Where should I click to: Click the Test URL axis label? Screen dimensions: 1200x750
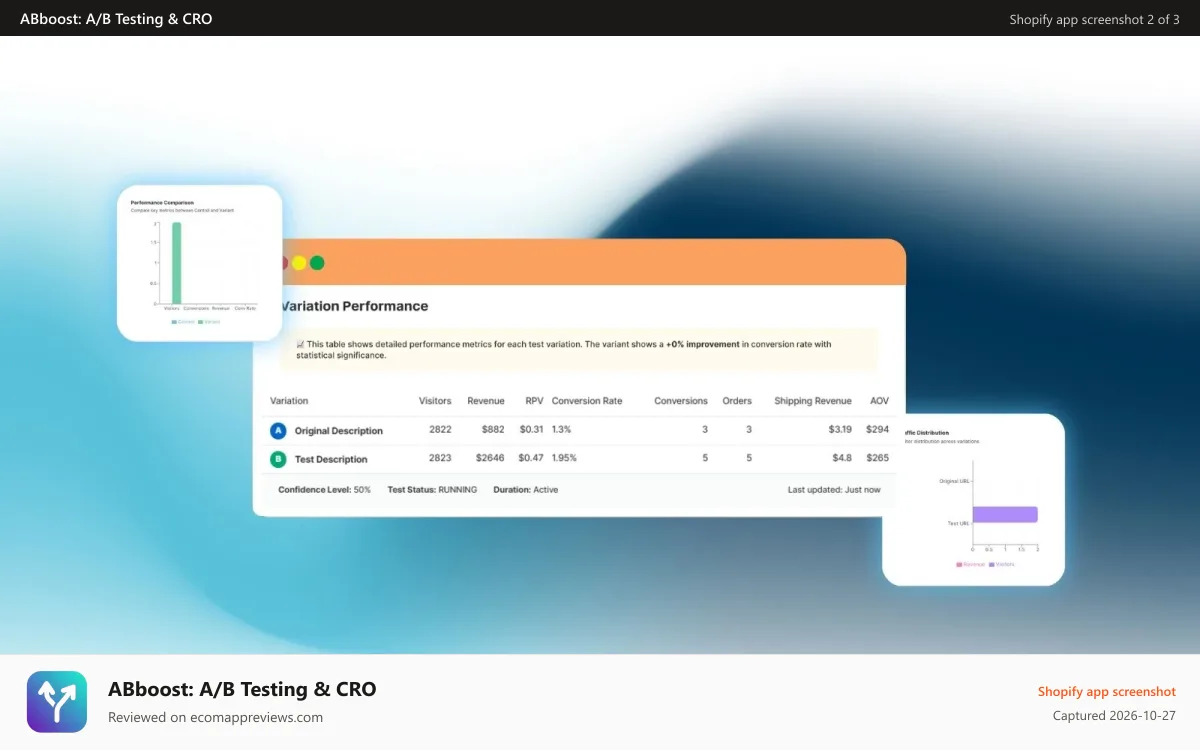[959, 524]
